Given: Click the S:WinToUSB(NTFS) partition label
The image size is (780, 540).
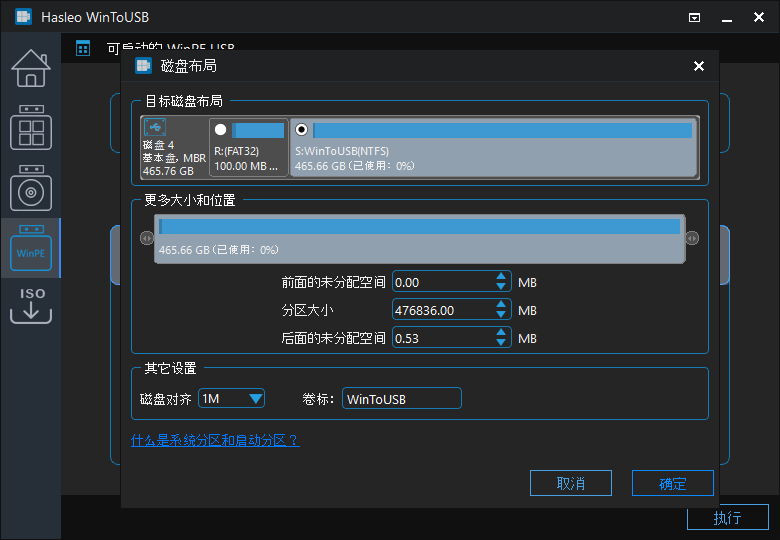Looking at the screenshot, I should [342, 151].
